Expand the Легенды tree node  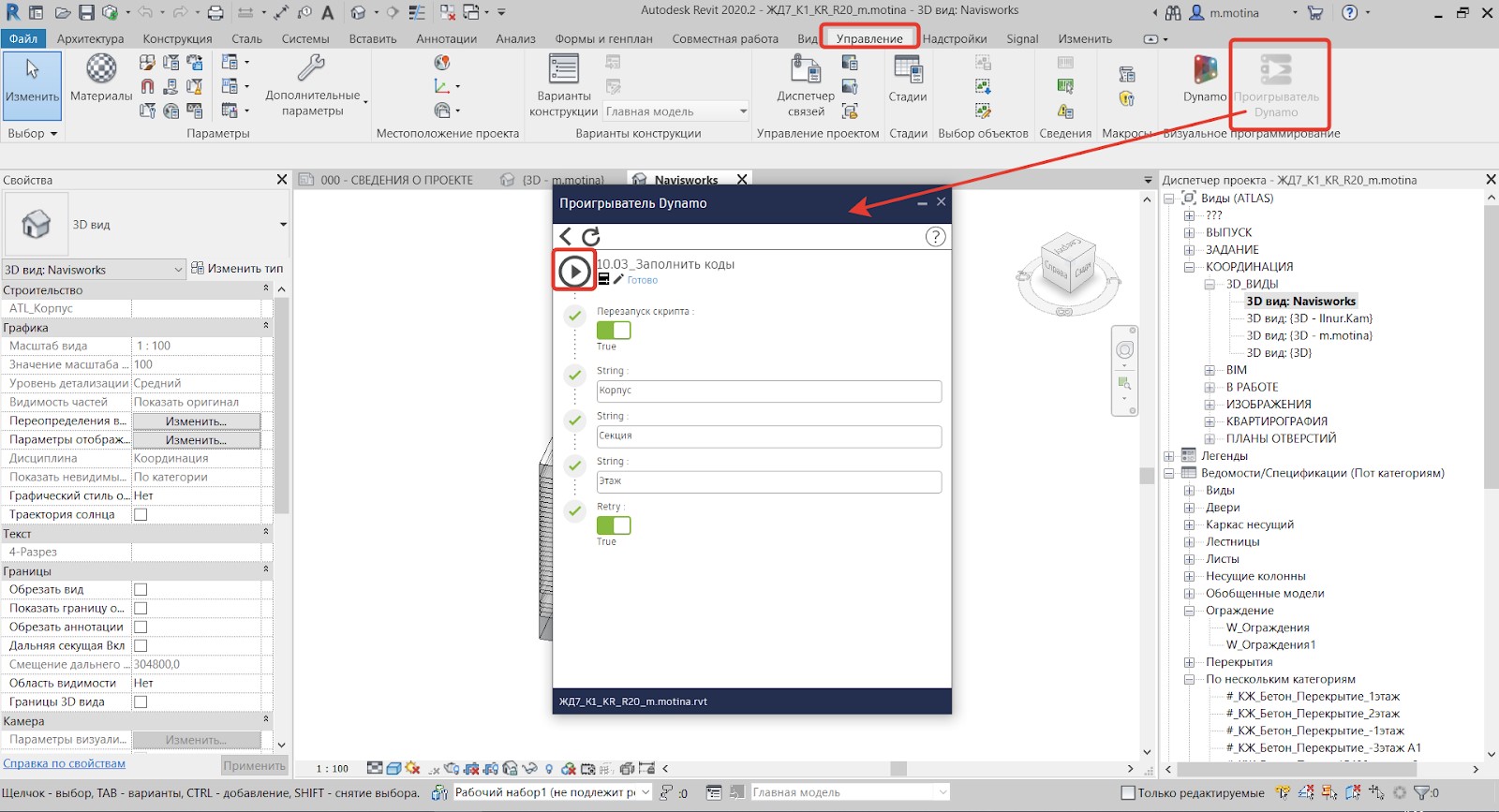coord(1169,456)
